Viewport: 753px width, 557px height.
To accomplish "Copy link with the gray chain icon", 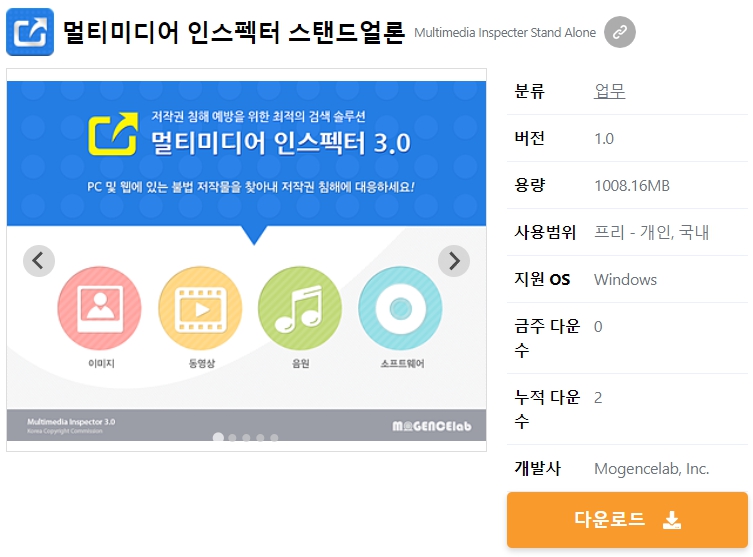I will [x=619, y=32].
